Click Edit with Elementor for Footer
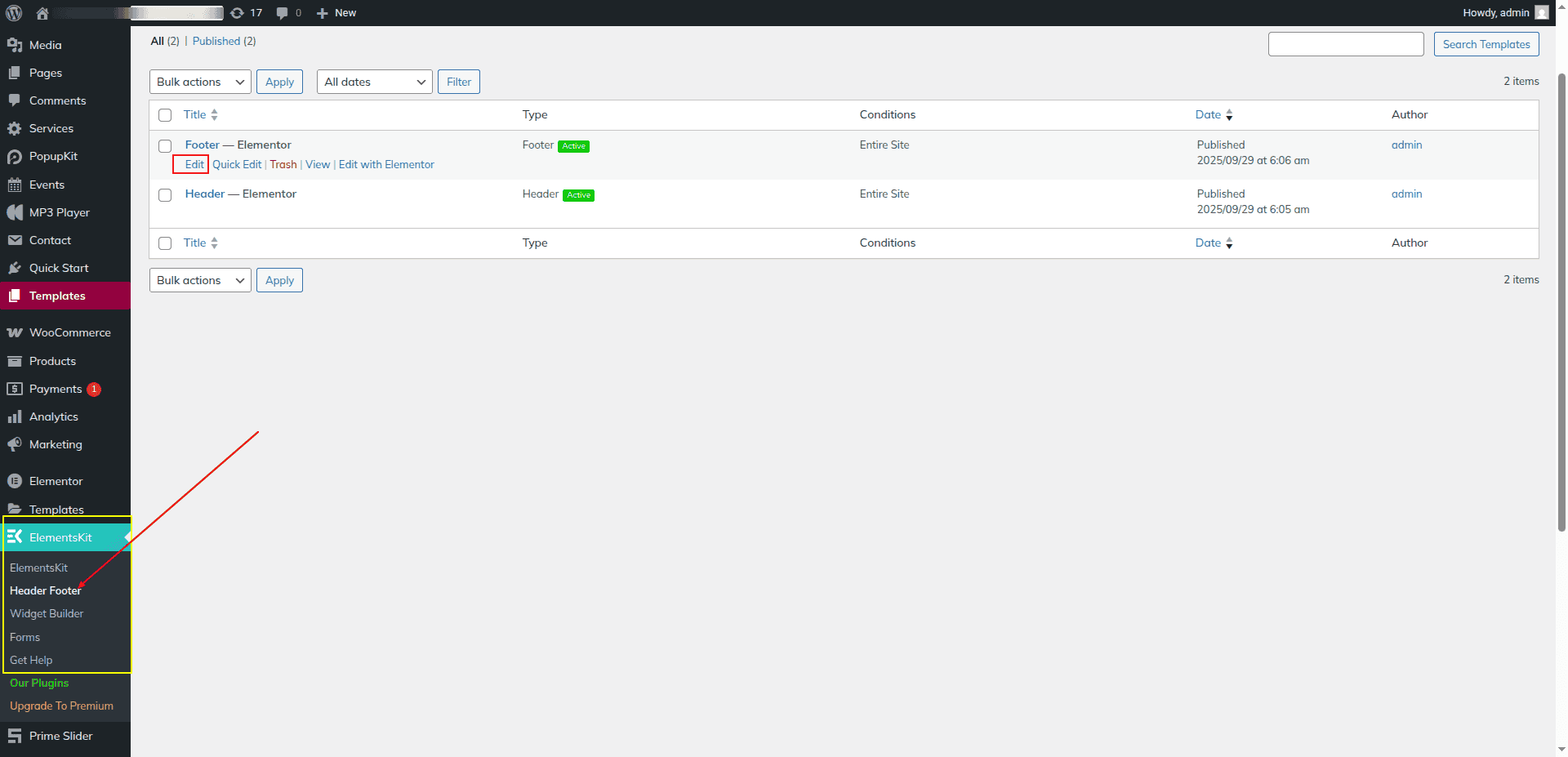 pyautogui.click(x=386, y=165)
